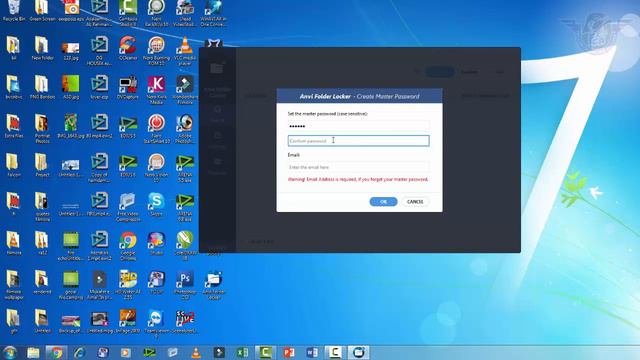This screenshot has width=640, height=360.
Task: Select the Nero StartSmart desktop shortcut
Action: point(156,129)
